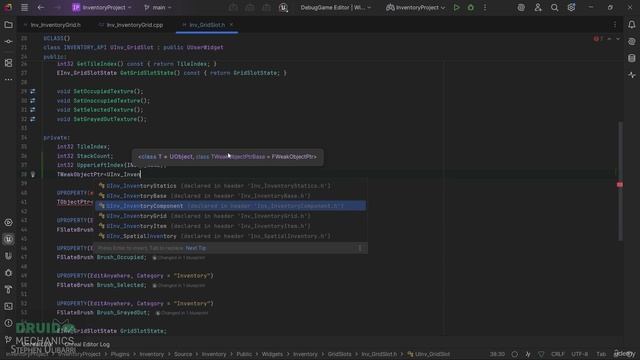This screenshot has width=640, height=360.
Task: Open the InventoryProject project dropdown
Action: [102, 7]
